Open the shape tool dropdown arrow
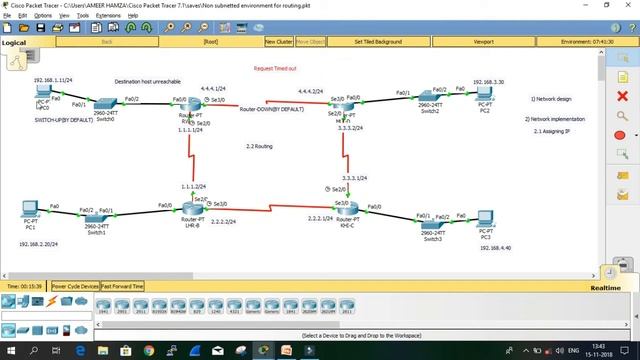 coord(636,135)
